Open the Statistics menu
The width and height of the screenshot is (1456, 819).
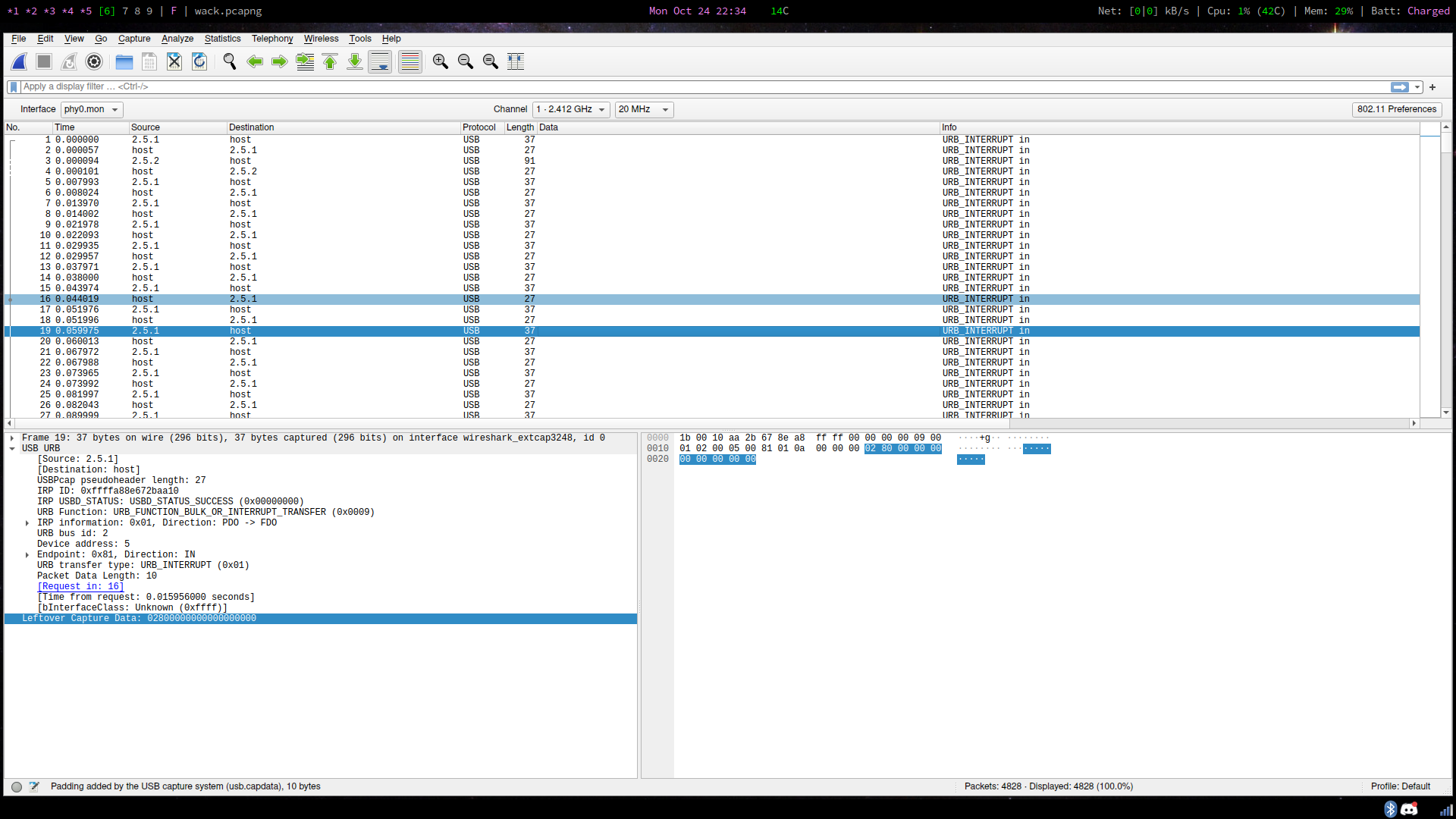click(x=222, y=39)
